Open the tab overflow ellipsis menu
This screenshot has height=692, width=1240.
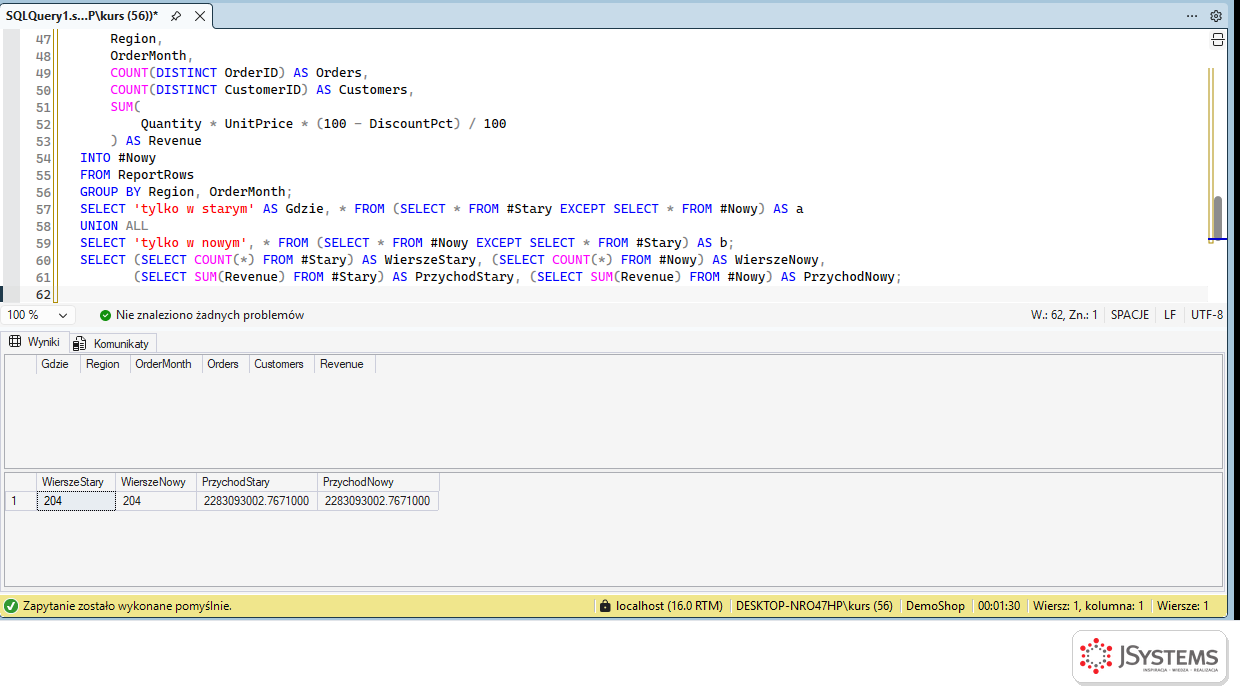(1192, 16)
